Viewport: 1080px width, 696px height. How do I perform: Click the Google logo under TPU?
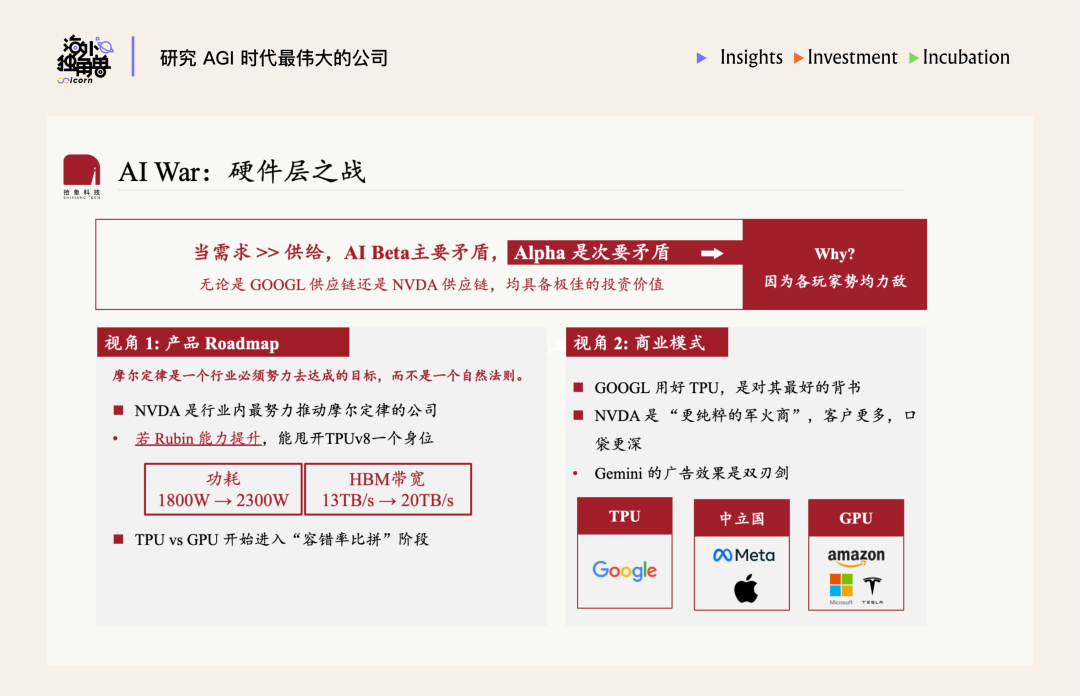click(624, 571)
